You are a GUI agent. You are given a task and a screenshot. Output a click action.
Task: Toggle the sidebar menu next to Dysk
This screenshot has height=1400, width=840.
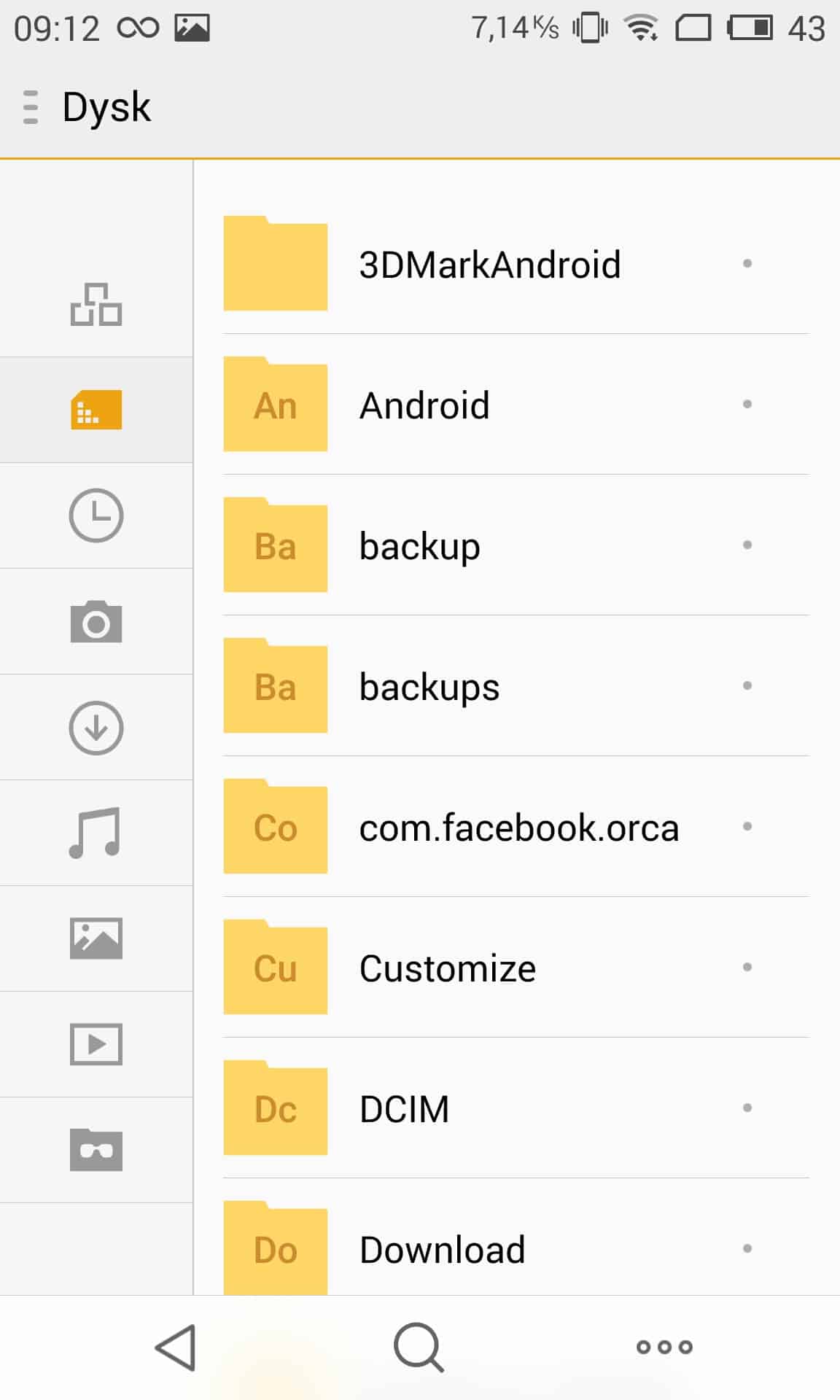(x=31, y=107)
